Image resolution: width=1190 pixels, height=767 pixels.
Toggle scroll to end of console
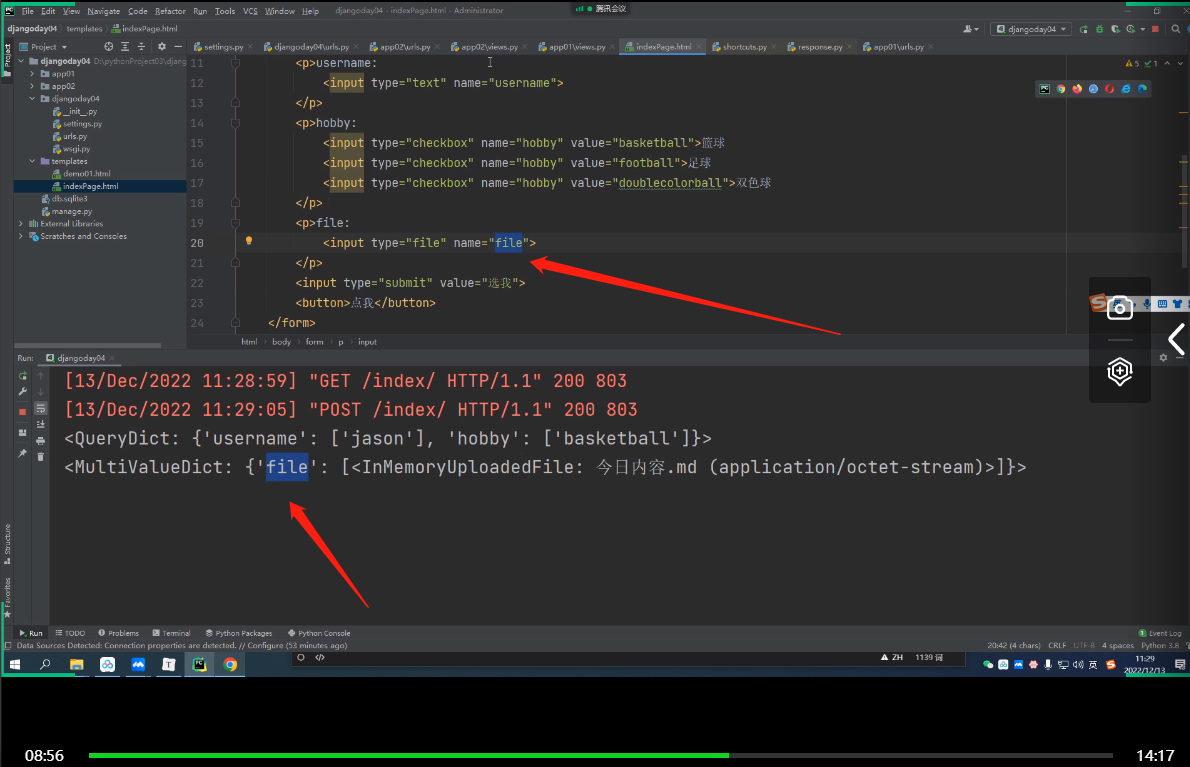click(41, 425)
